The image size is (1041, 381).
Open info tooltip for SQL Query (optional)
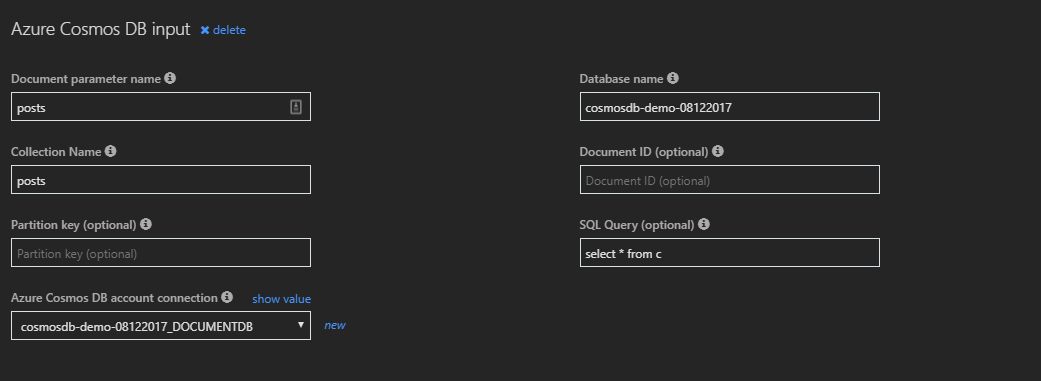coord(704,224)
